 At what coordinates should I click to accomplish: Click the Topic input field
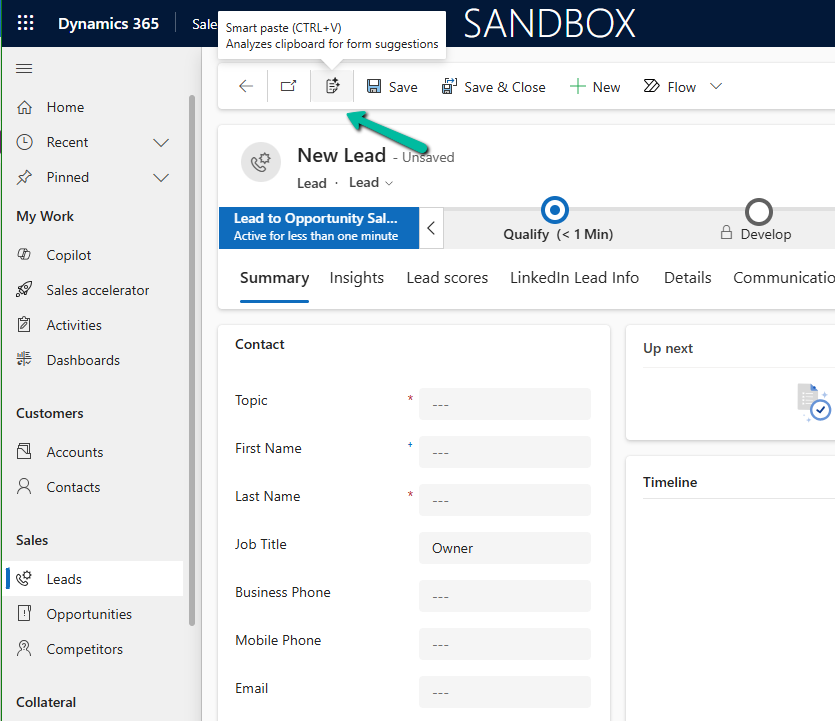(x=504, y=404)
